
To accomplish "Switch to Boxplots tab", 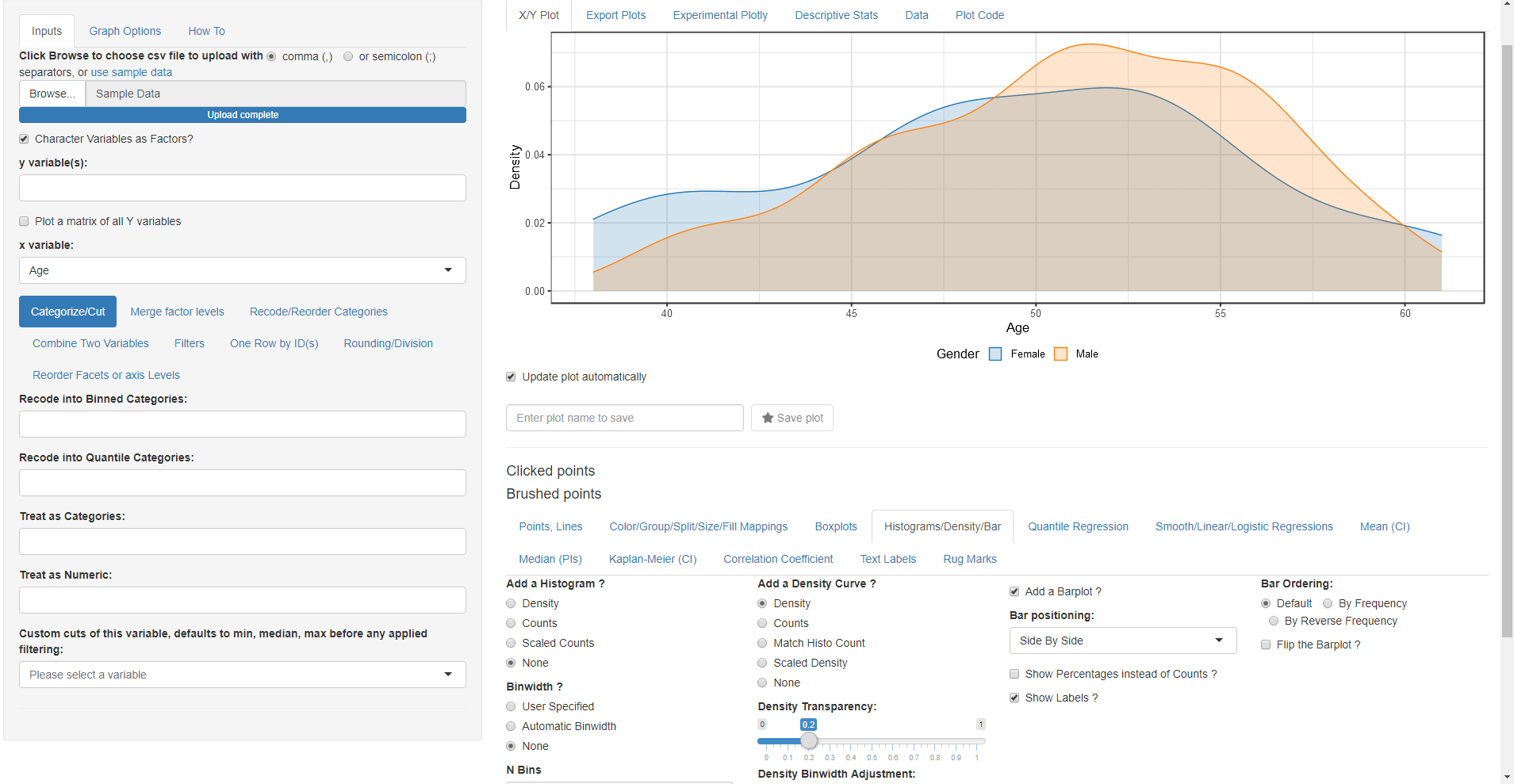I will coord(836,526).
